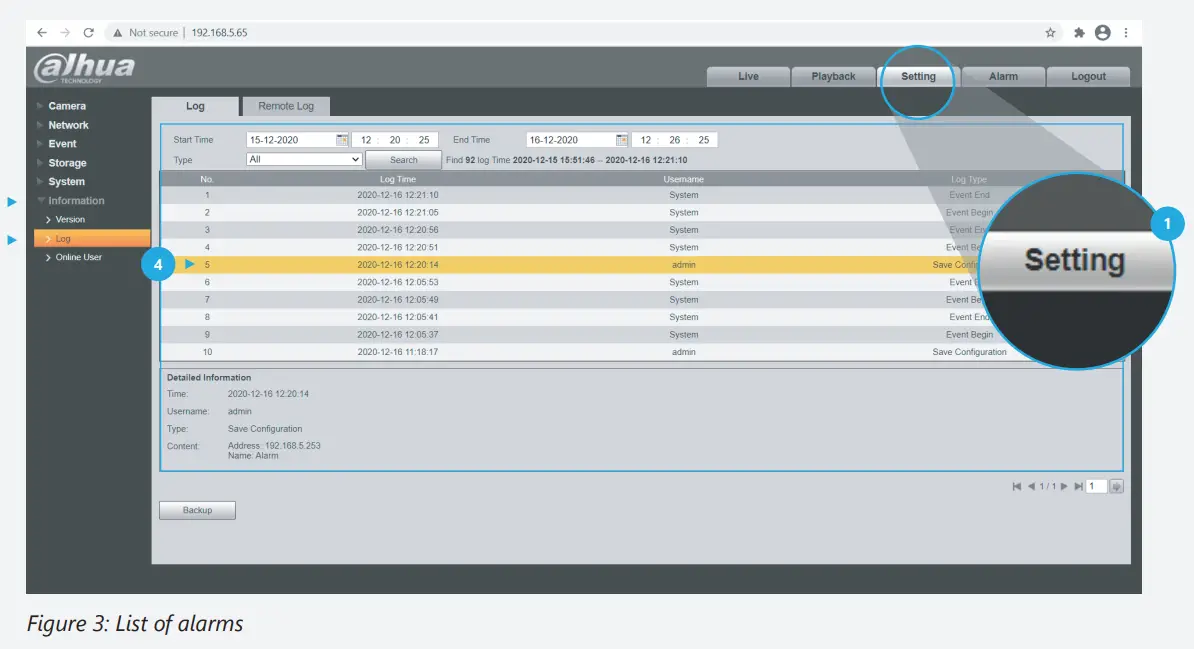Switch to the Remote Log sub-tab
This screenshot has height=649, width=1194.
pyautogui.click(x=286, y=107)
